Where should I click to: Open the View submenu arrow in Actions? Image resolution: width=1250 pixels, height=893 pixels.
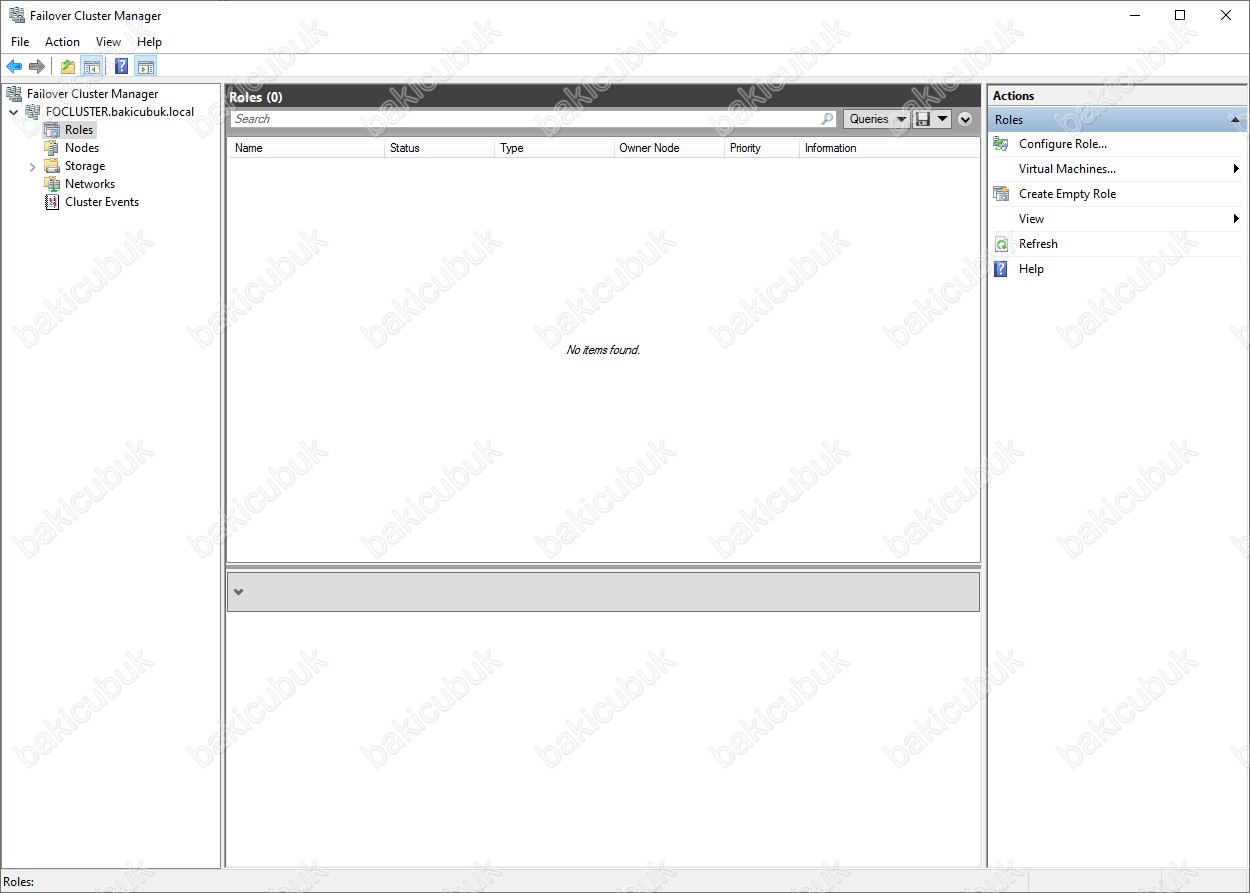1237,219
